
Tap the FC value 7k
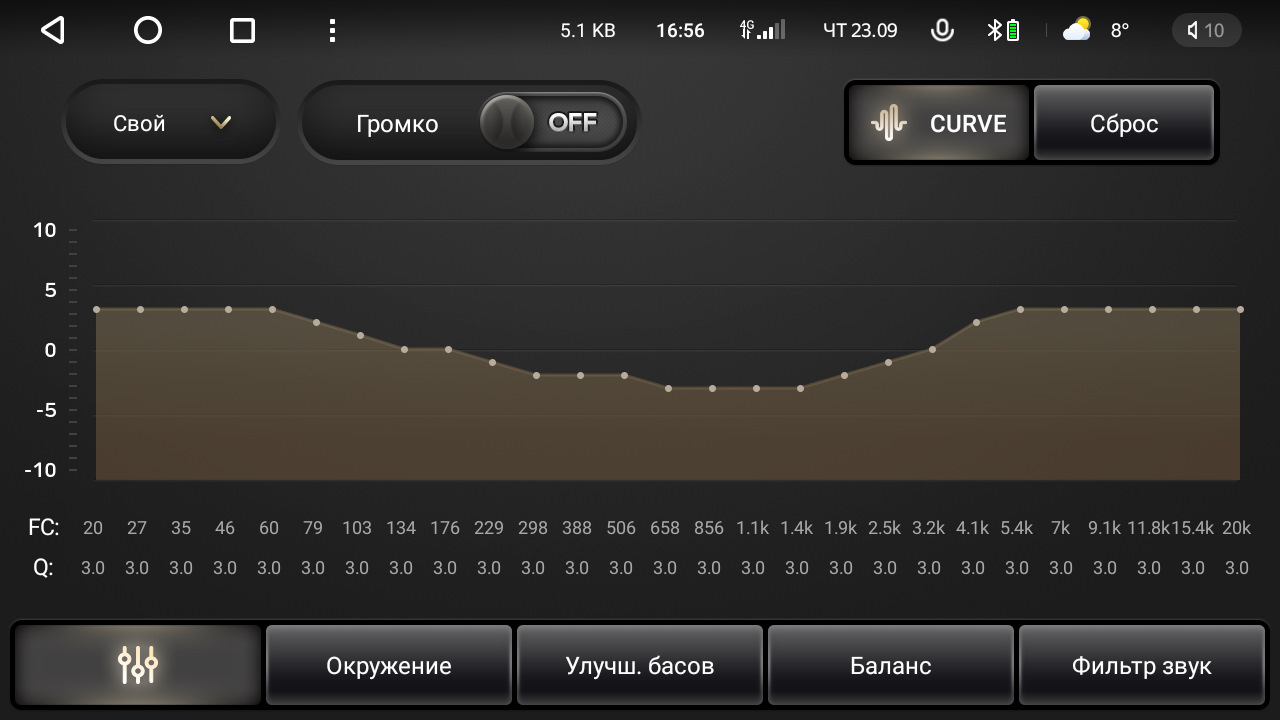tap(1061, 528)
